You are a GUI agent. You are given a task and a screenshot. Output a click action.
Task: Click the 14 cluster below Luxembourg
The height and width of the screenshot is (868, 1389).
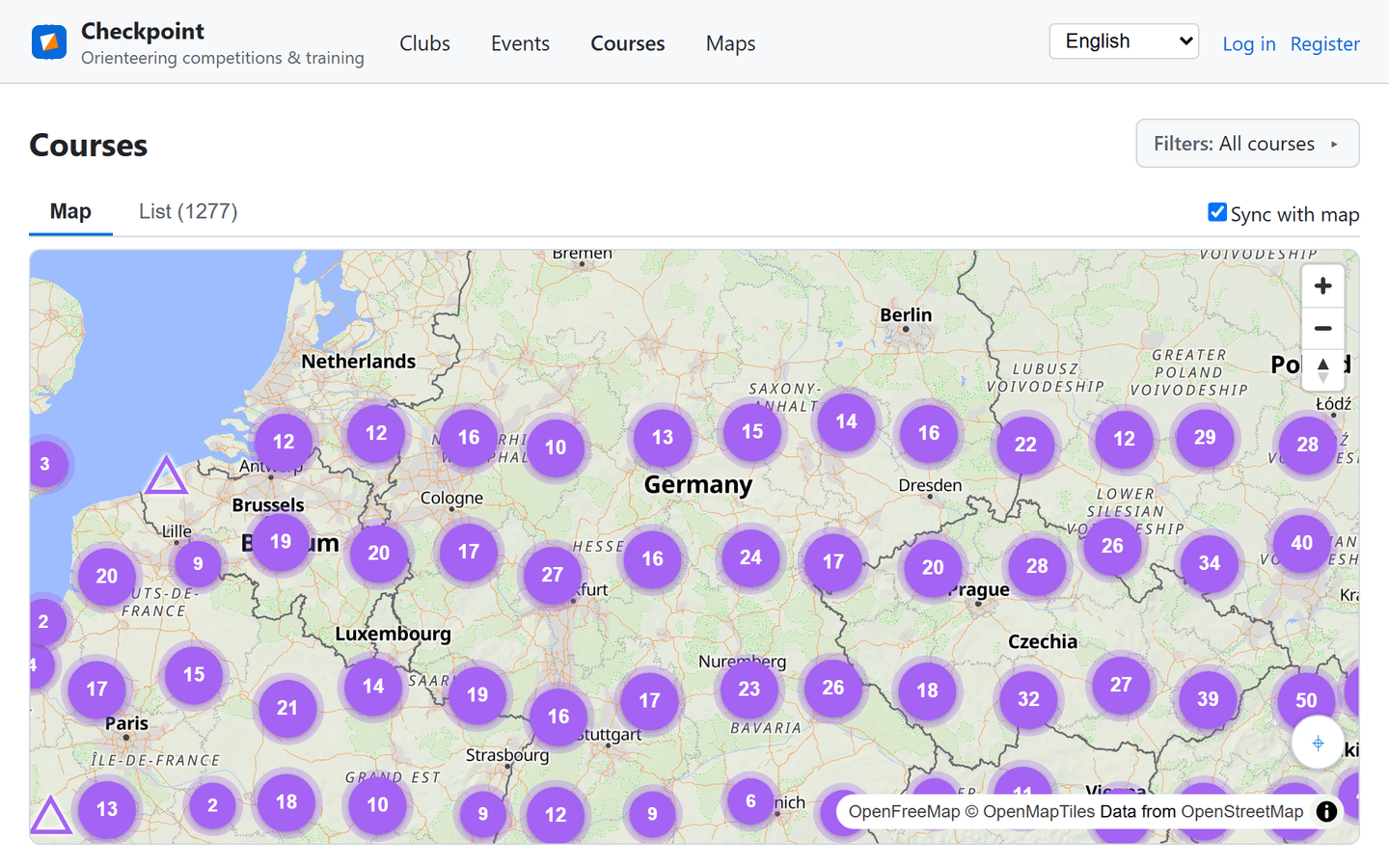373,687
